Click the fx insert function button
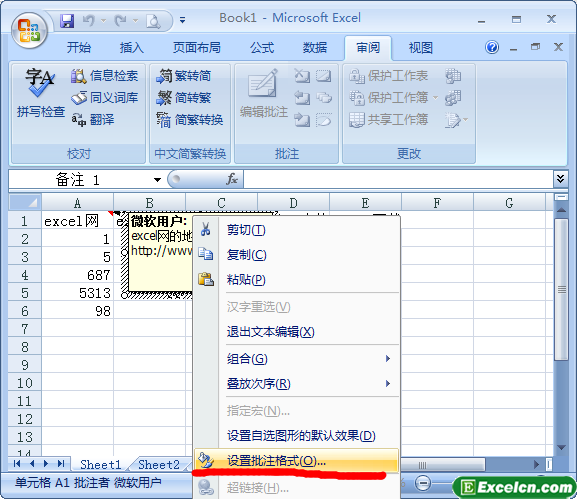The image size is (577, 499). pyautogui.click(x=231, y=180)
